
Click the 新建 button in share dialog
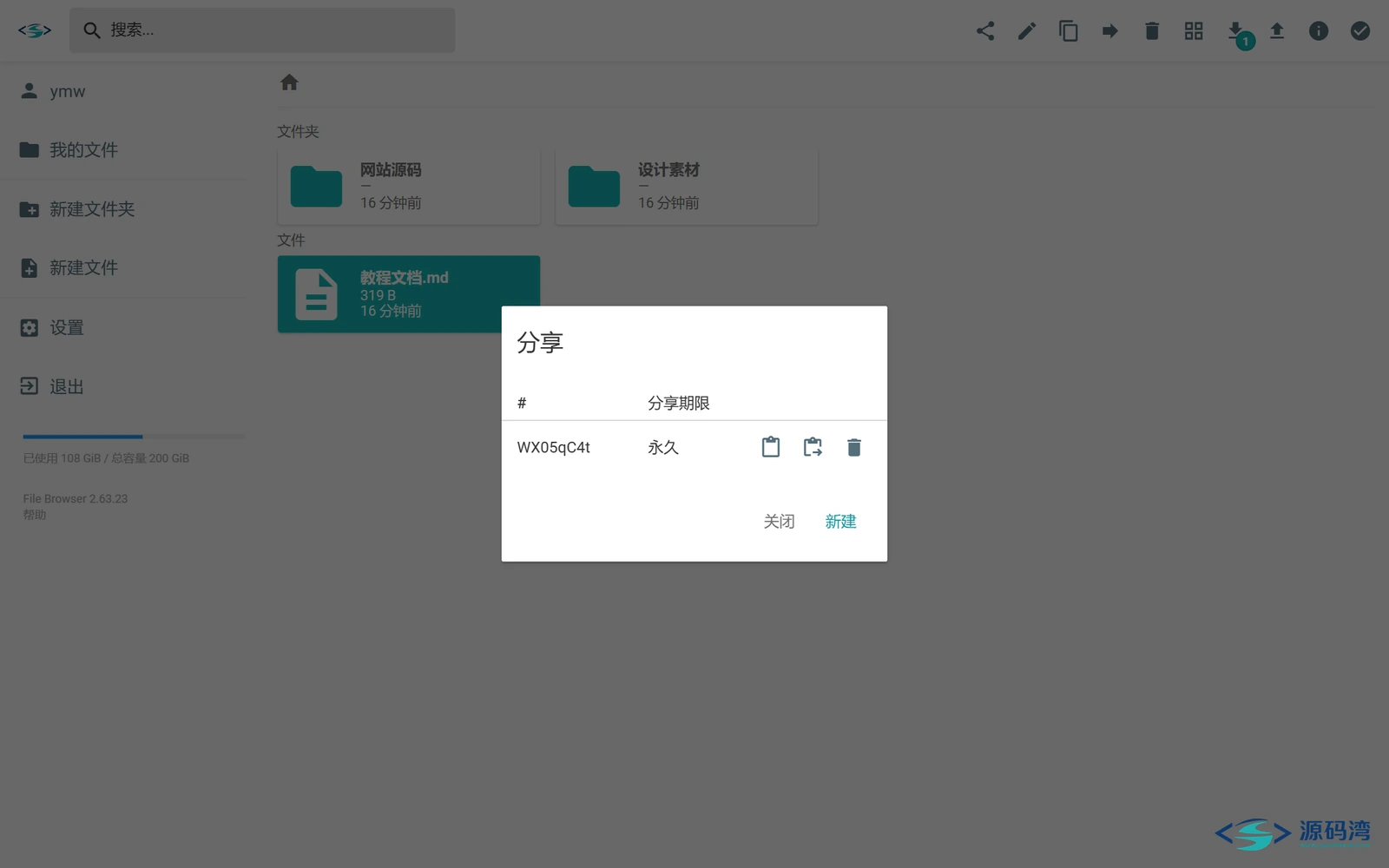(840, 522)
